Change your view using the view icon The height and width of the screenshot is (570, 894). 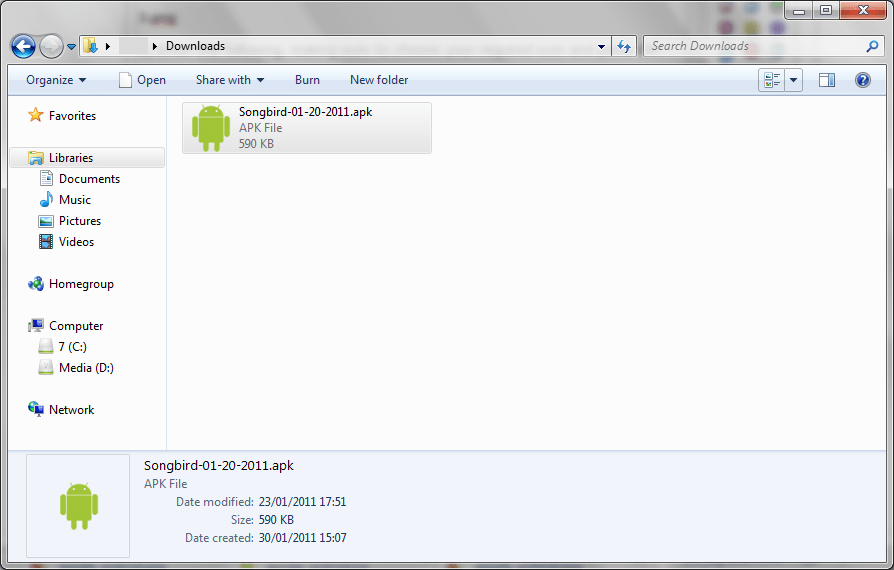point(772,80)
